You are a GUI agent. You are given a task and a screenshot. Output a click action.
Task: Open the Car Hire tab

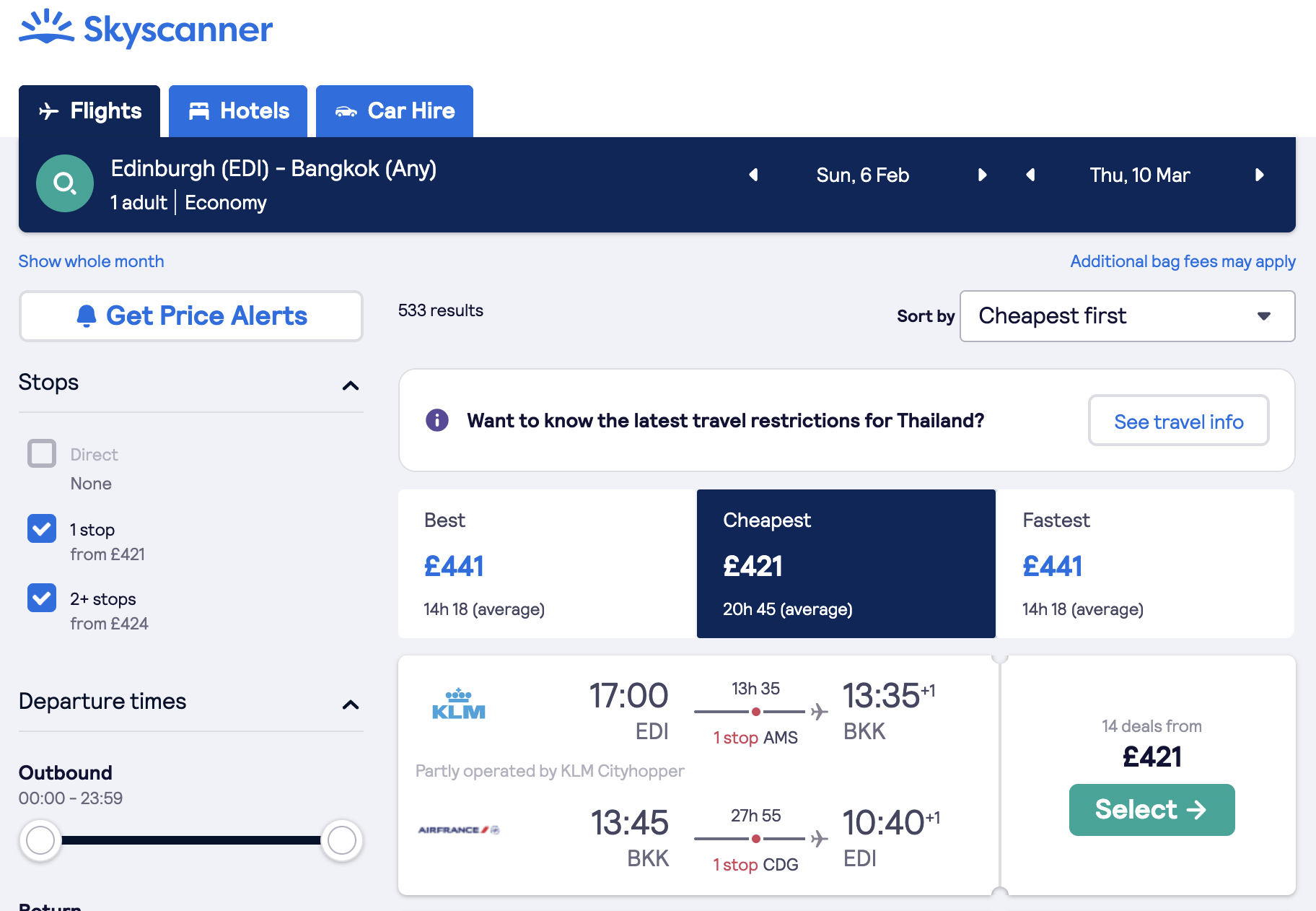click(395, 111)
